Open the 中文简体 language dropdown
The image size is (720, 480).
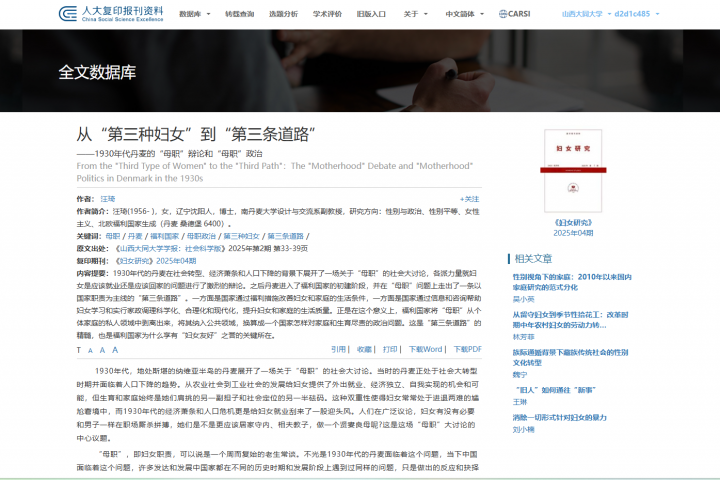[464, 14]
